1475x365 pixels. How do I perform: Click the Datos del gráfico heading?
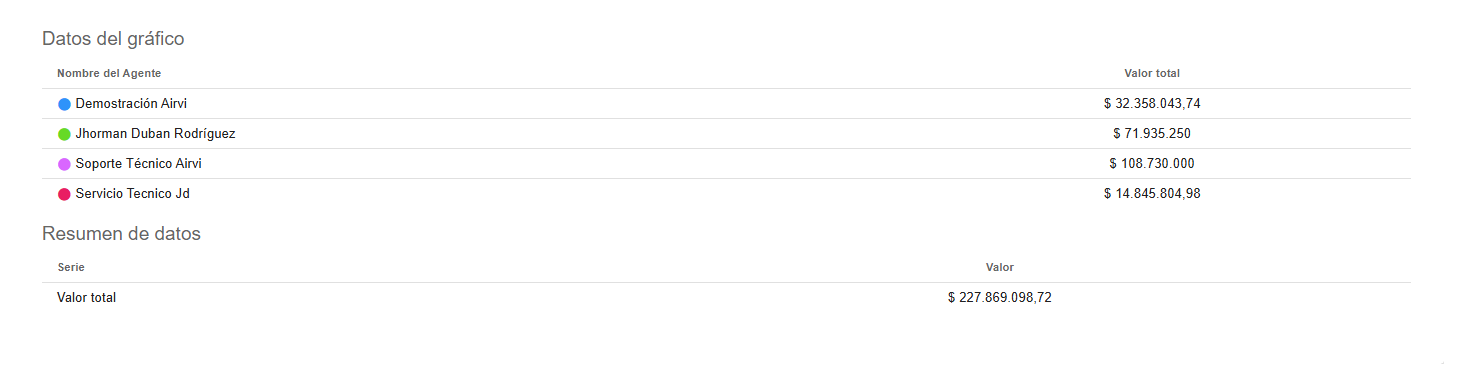[x=113, y=40]
